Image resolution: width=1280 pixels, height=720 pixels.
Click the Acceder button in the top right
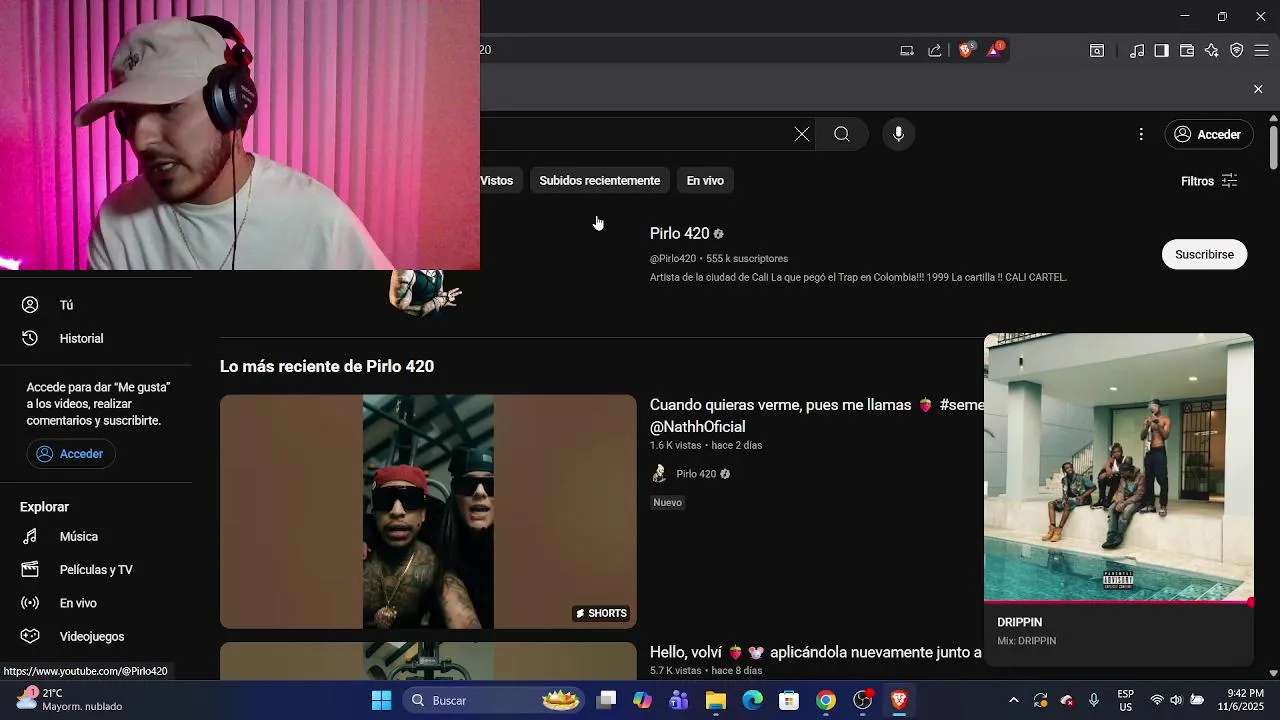1209,134
